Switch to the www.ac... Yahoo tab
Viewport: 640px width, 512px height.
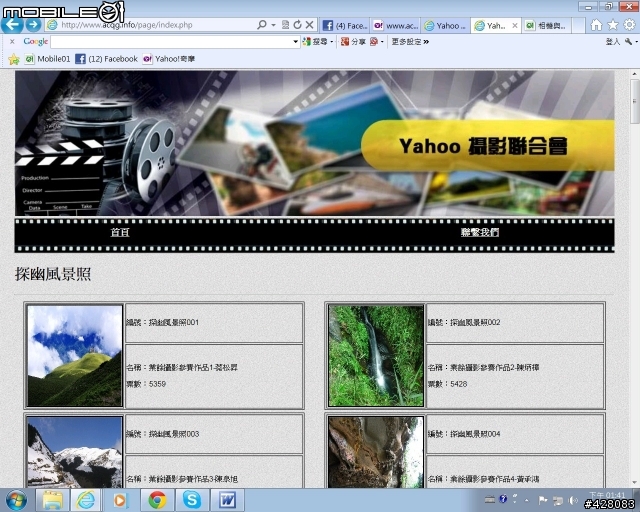396,26
